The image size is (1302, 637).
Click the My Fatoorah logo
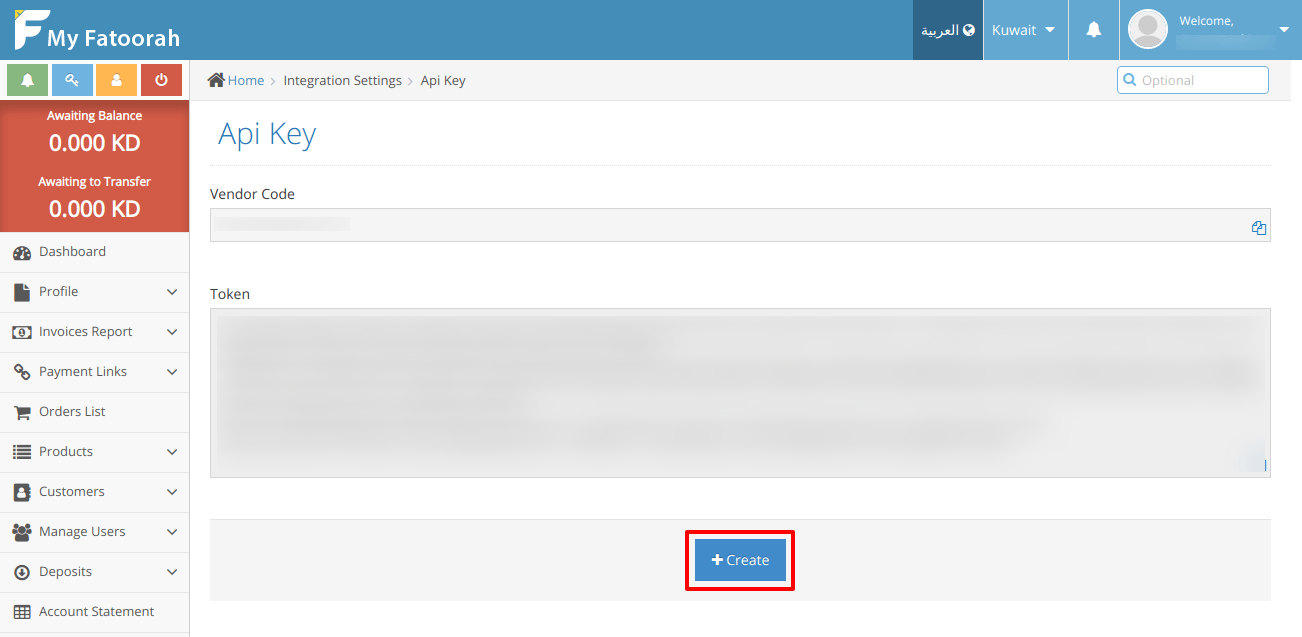click(x=97, y=31)
